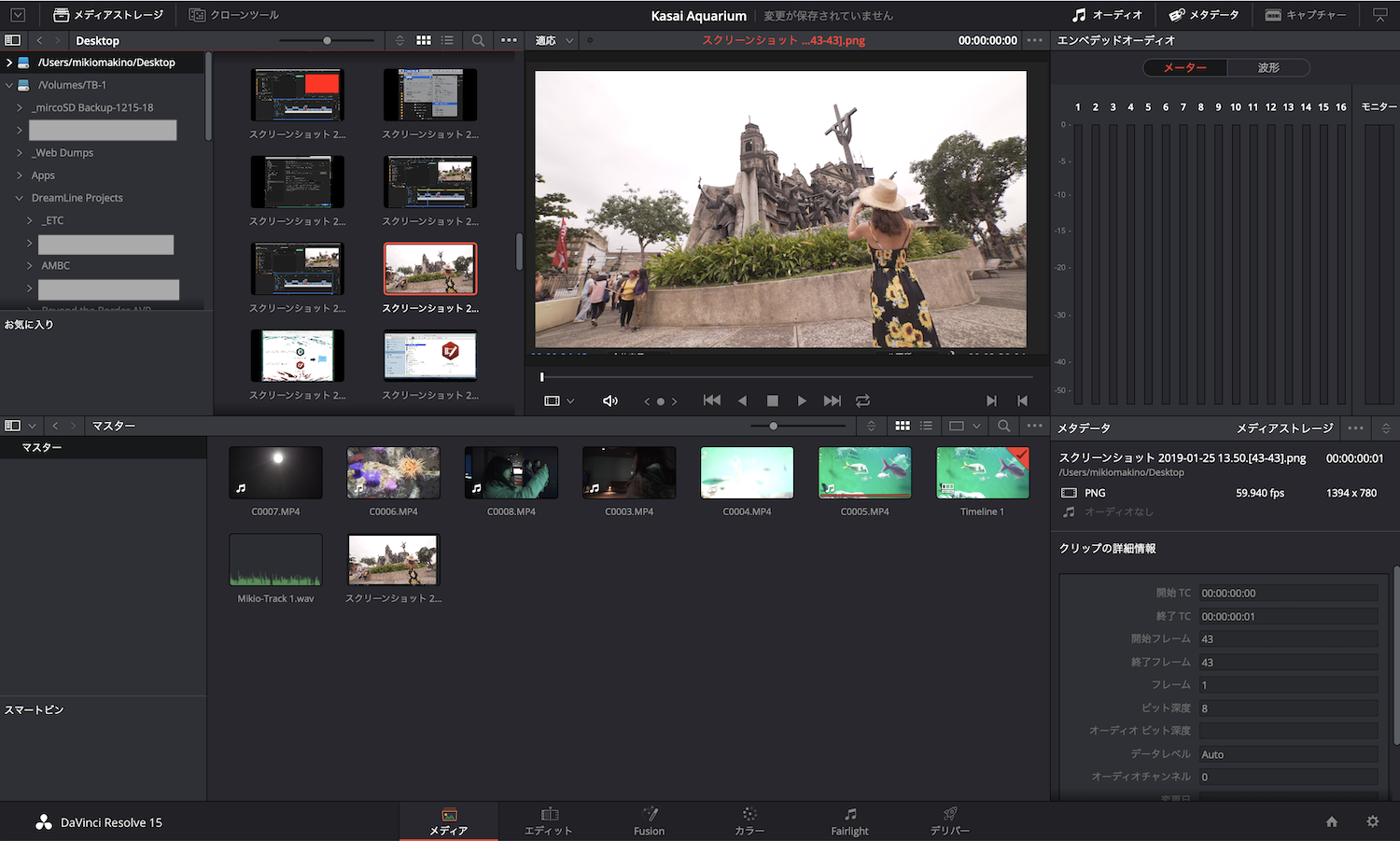Expand the DreamLine Projects folder

pyautogui.click(x=20, y=198)
